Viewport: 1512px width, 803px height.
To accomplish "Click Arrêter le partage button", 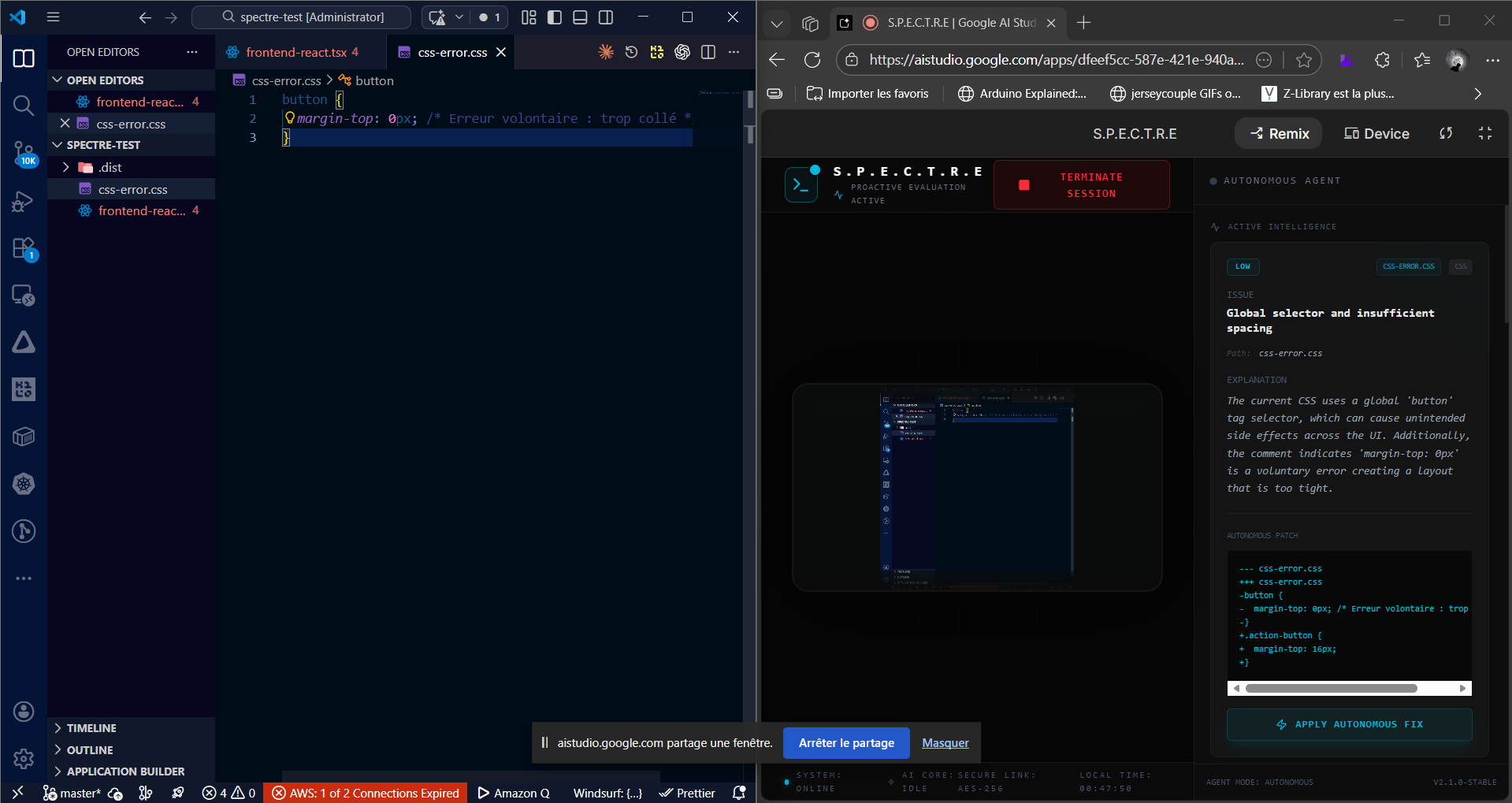I will point(846,743).
